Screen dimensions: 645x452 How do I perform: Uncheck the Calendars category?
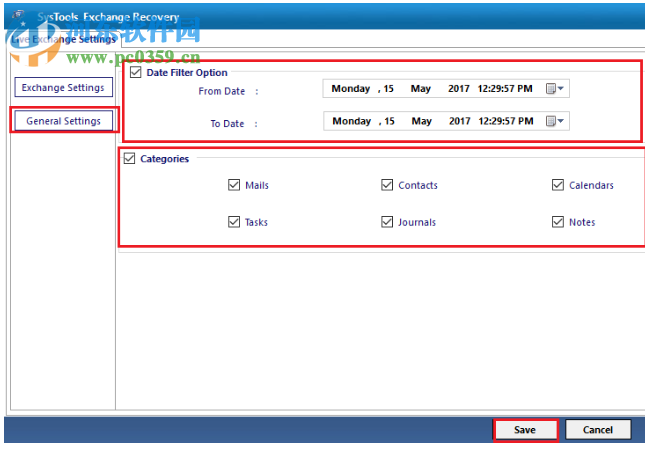(x=558, y=185)
